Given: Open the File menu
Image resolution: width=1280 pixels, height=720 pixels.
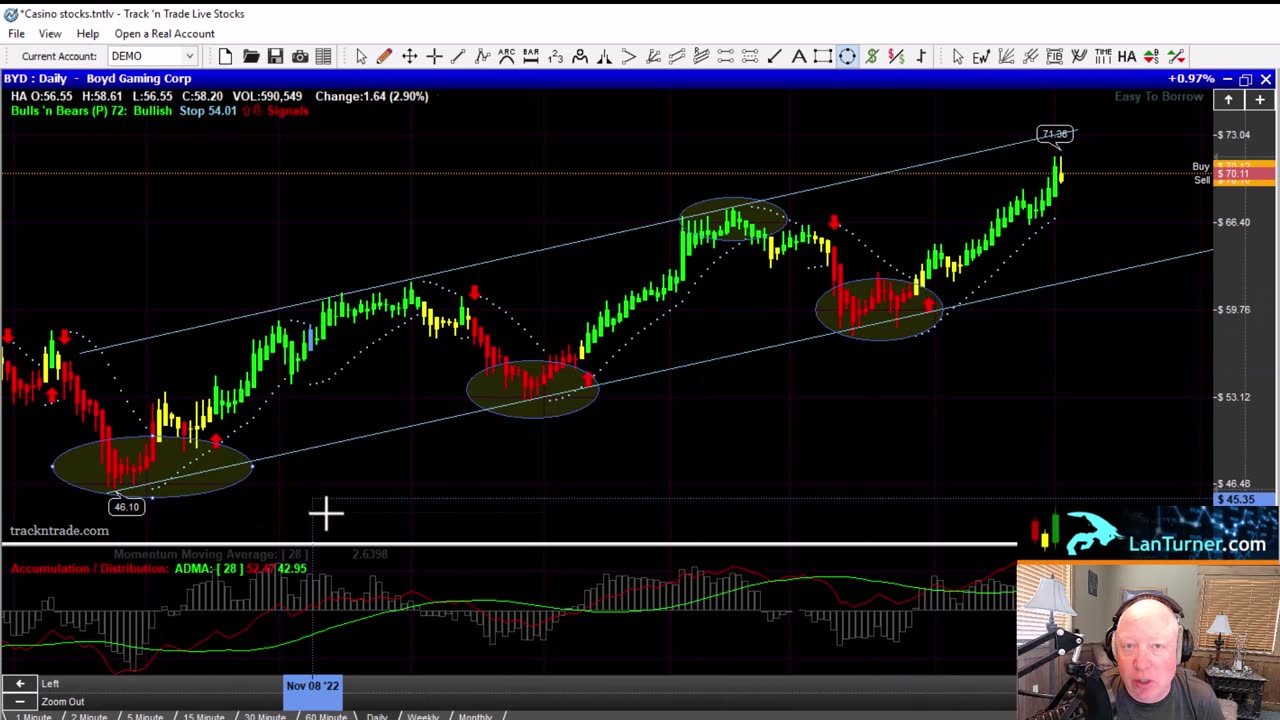Looking at the screenshot, I should click(x=17, y=33).
